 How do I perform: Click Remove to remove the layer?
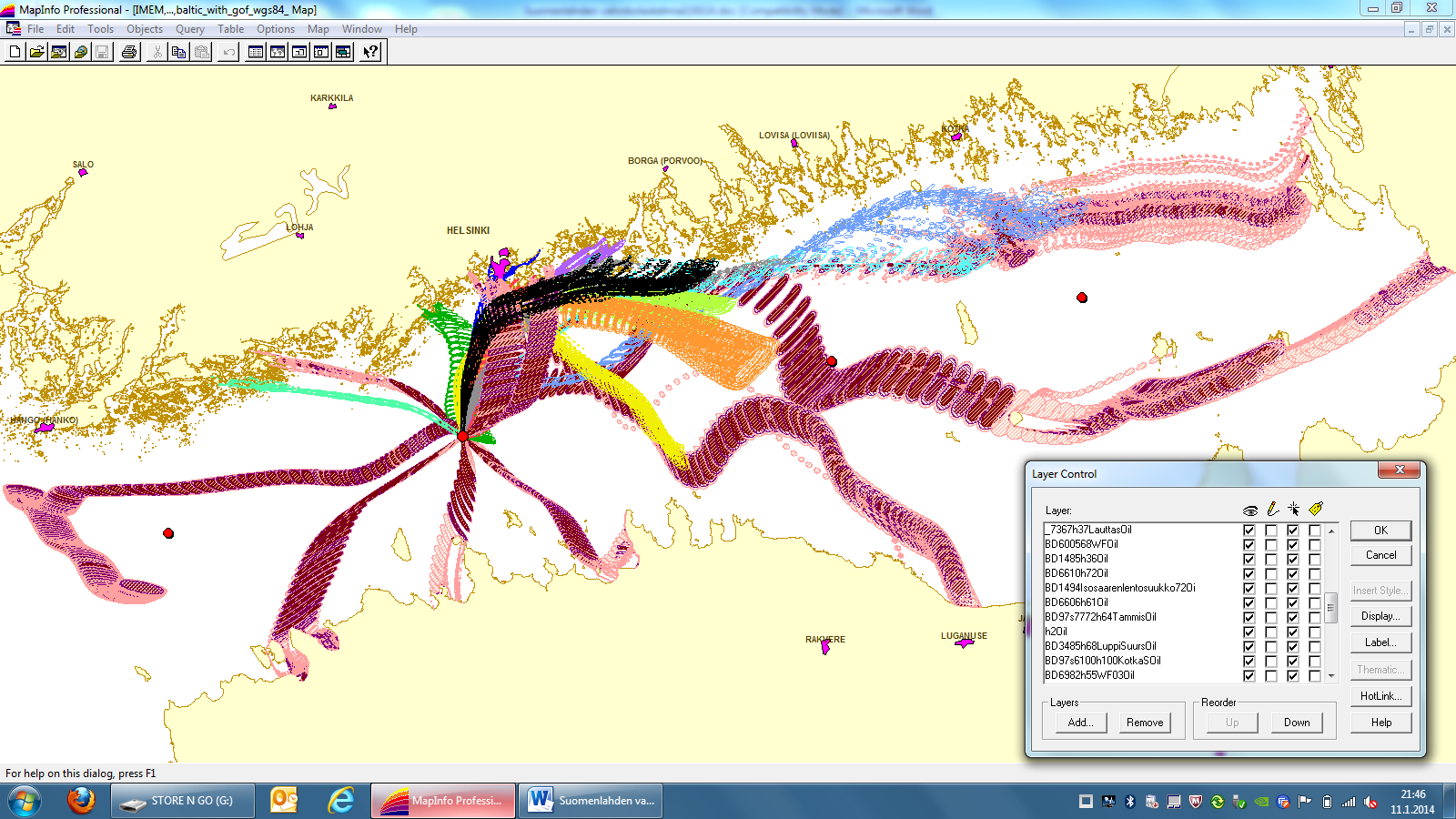click(x=1145, y=723)
